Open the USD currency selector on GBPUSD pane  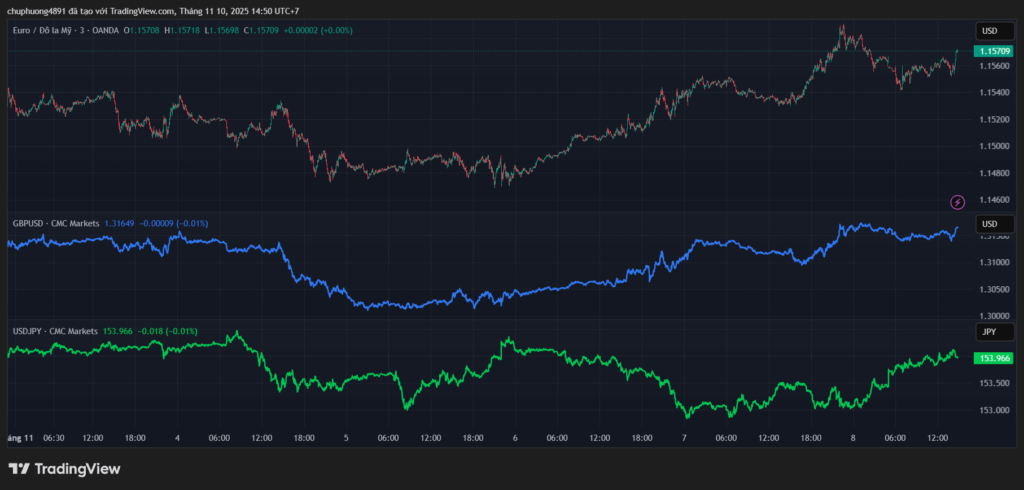pyautogui.click(x=990, y=223)
